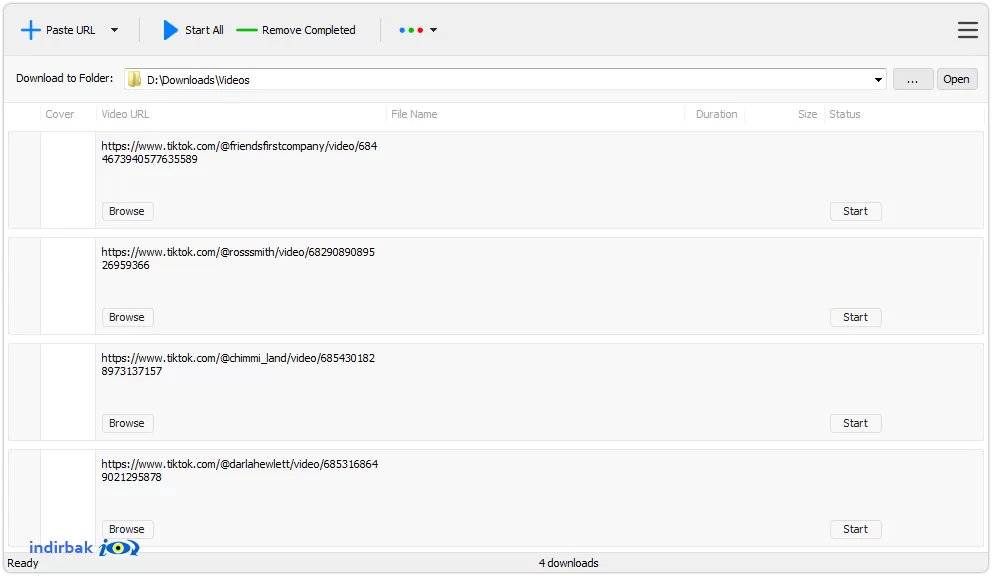Viewport: 992px width, 576px height.
Task: Click the cover thumbnail of chimmi_land row
Action: [x=68, y=392]
